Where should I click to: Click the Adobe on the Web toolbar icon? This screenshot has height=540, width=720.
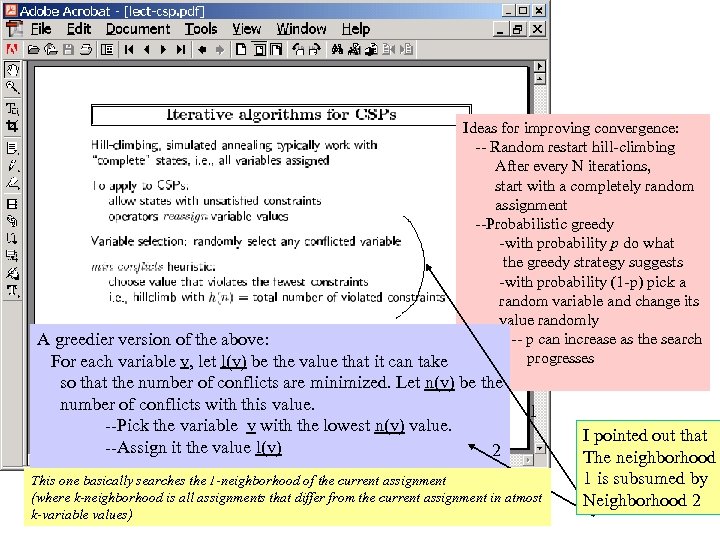(12, 49)
